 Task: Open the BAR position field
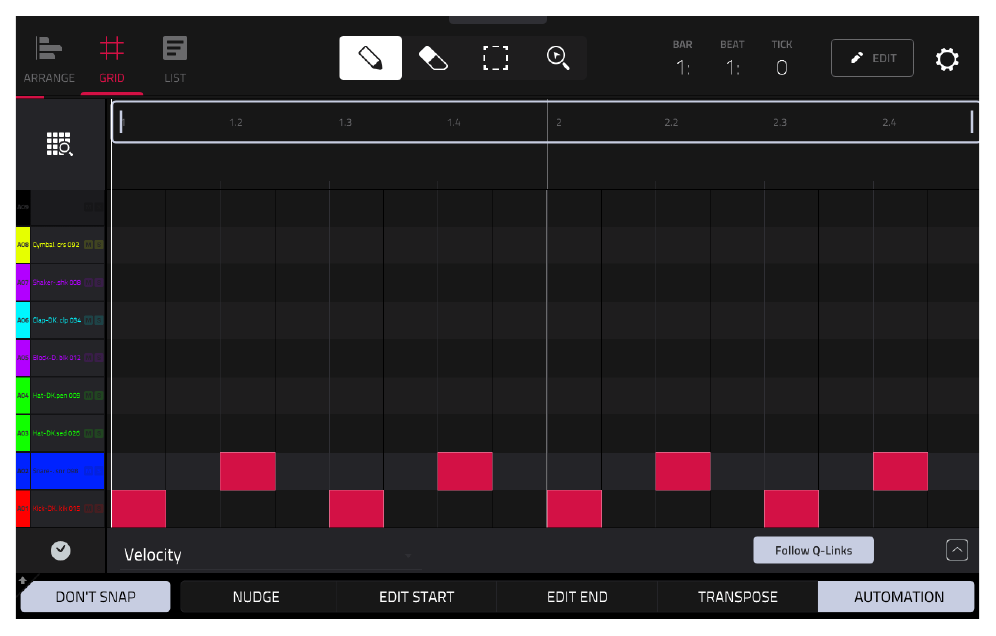pos(683,59)
